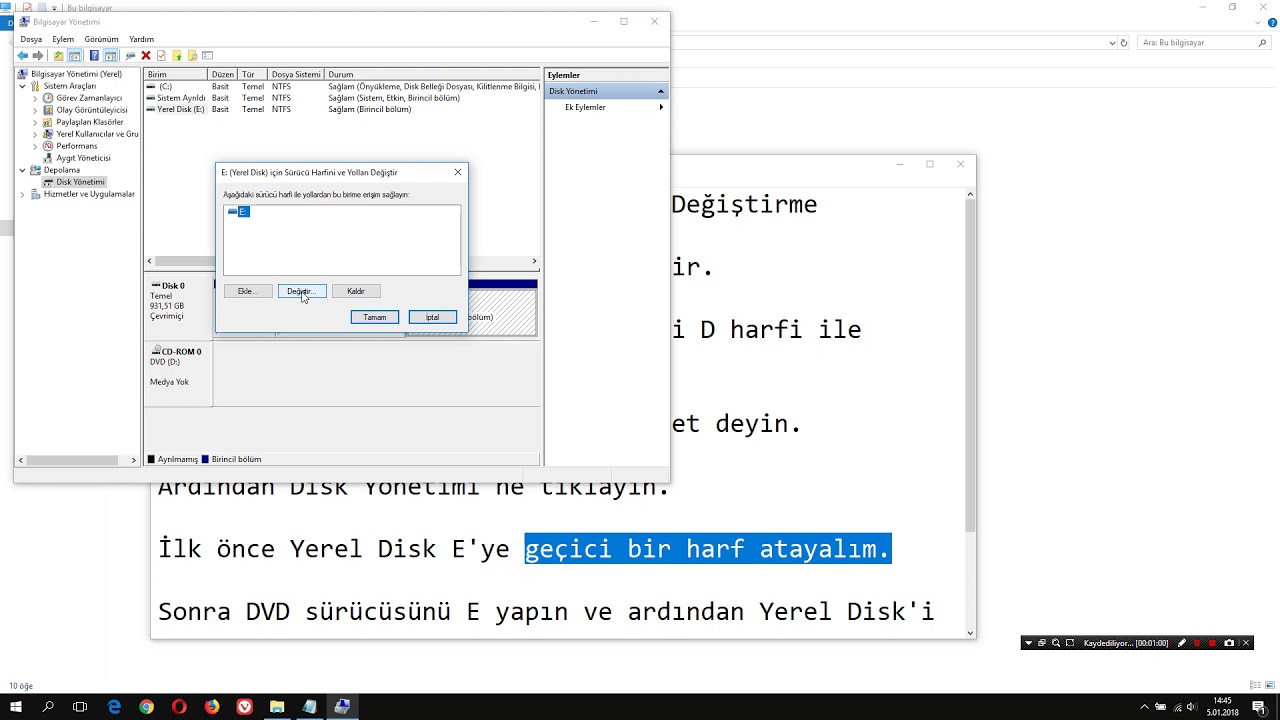The width and height of the screenshot is (1280, 720).
Task: Select the Sistem Ayrıldı volume row
Action: (x=343, y=98)
